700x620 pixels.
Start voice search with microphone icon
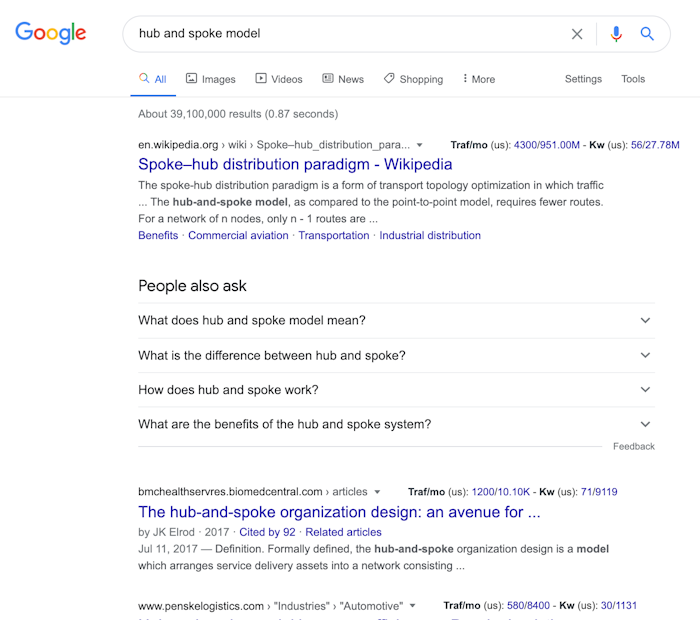pyautogui.click(x=616, y=34)
